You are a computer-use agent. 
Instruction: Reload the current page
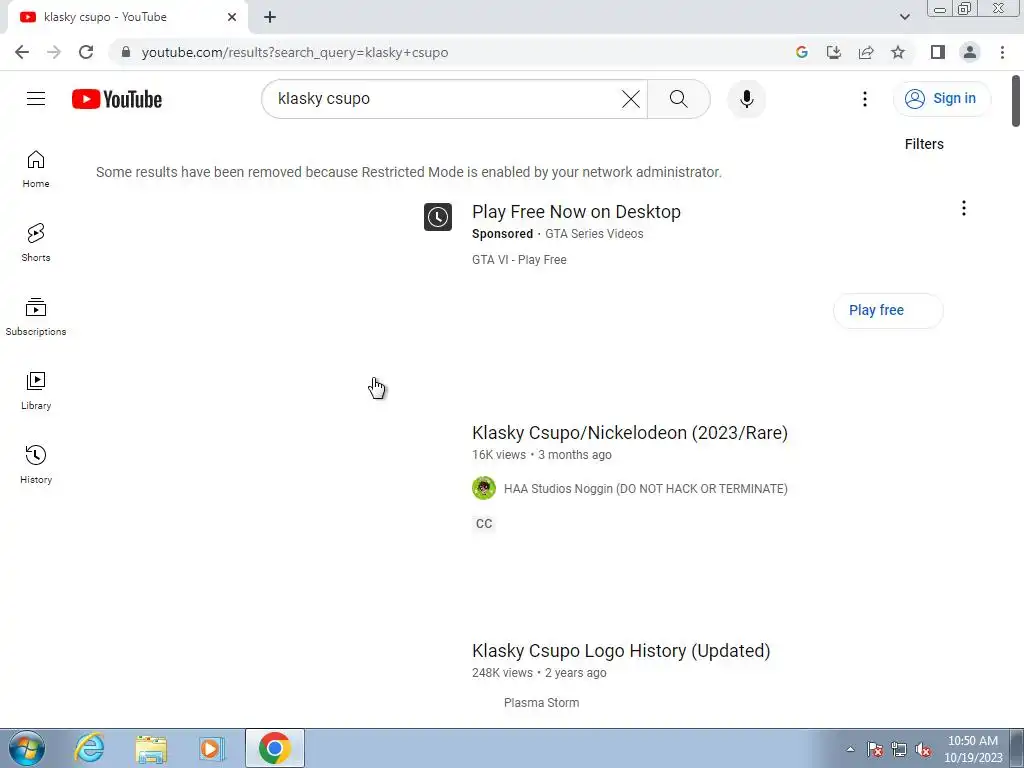pos(86,52)
